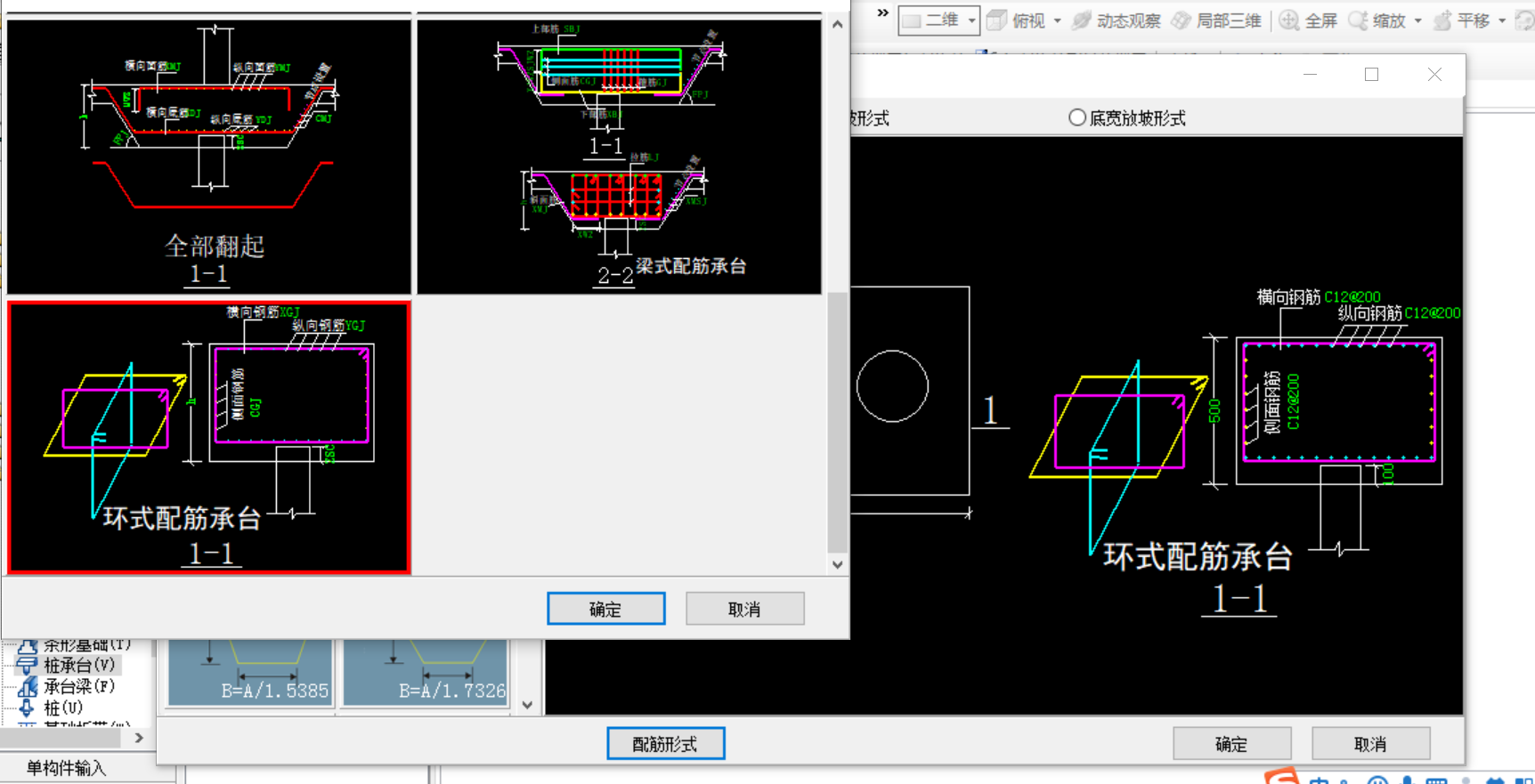Open the 单构件输入 tab
The height and width of the screenshot is (784, 1535).
[66, 768]
